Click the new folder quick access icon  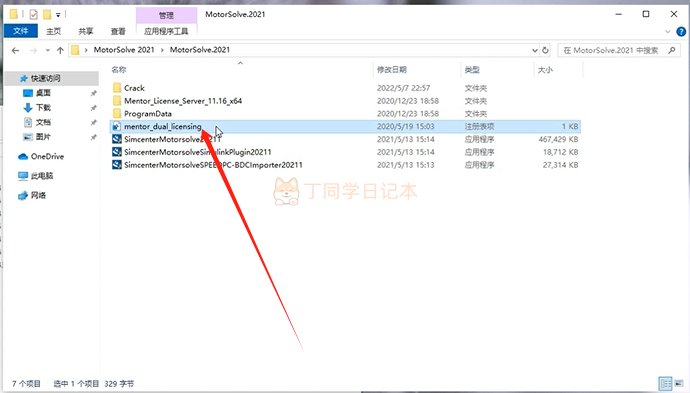(47, 15)
